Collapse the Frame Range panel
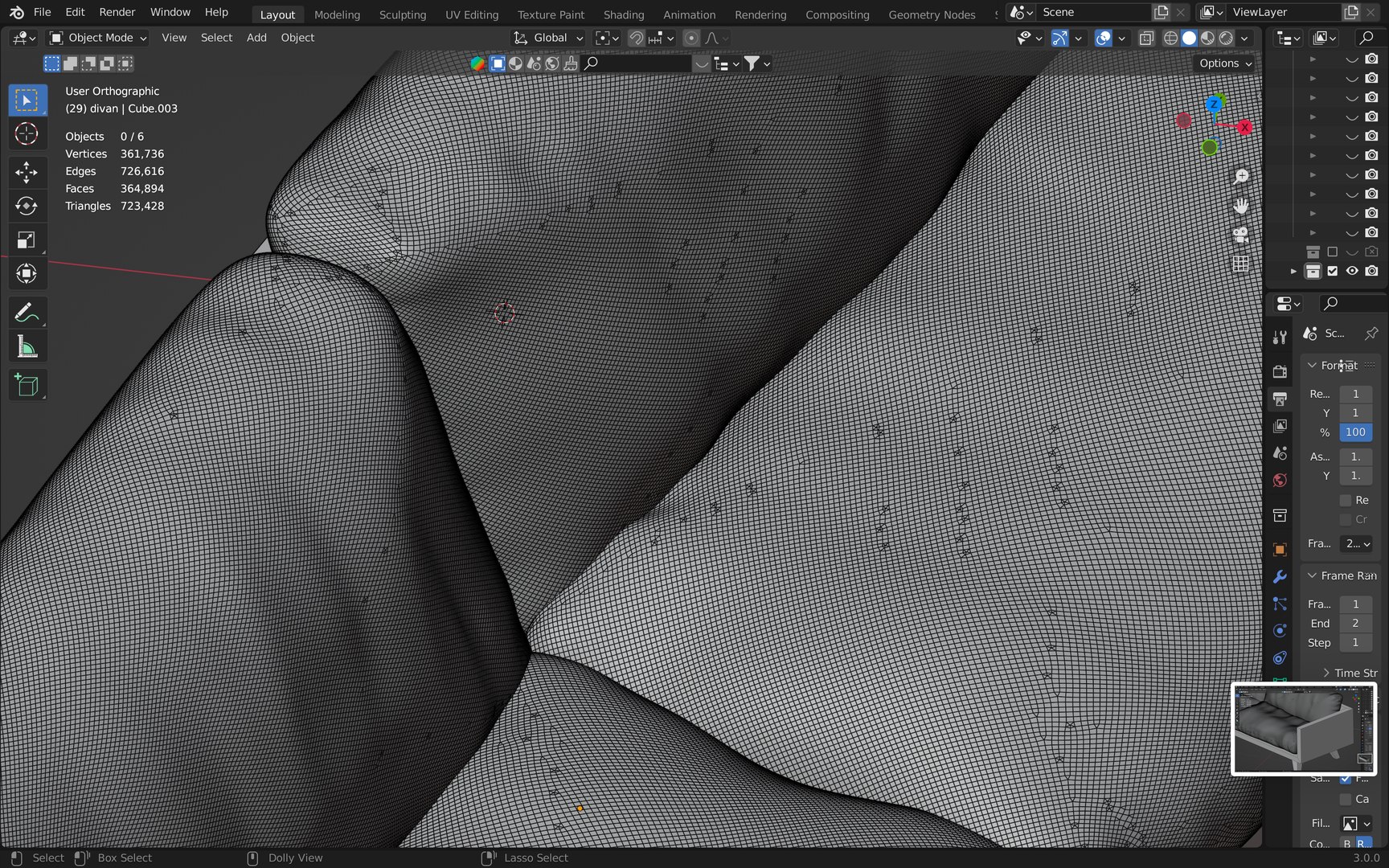Screen dimensions: 1389x868 click(x=1313, y=576)
